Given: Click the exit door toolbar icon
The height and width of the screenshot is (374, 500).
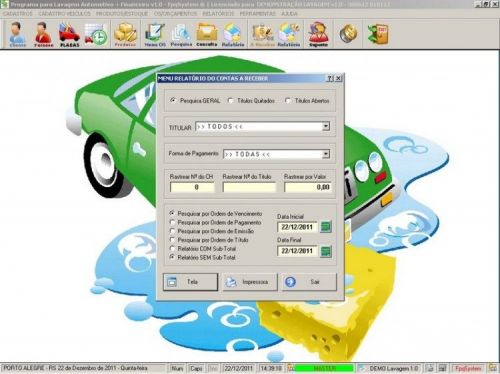Looking at the screenshot, I should pyautogui.click(x=378, y=34).
